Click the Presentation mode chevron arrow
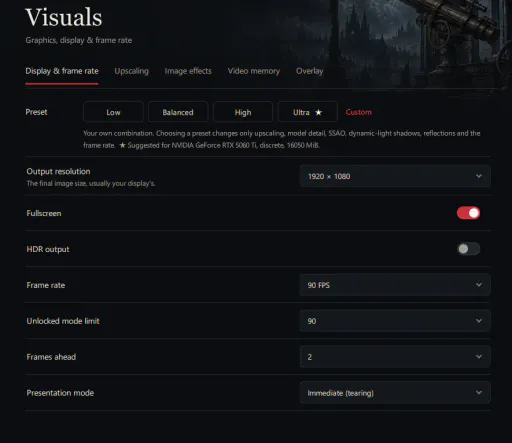Image resolution: width=512 pixels, height=443 pixels. [479, 393]
